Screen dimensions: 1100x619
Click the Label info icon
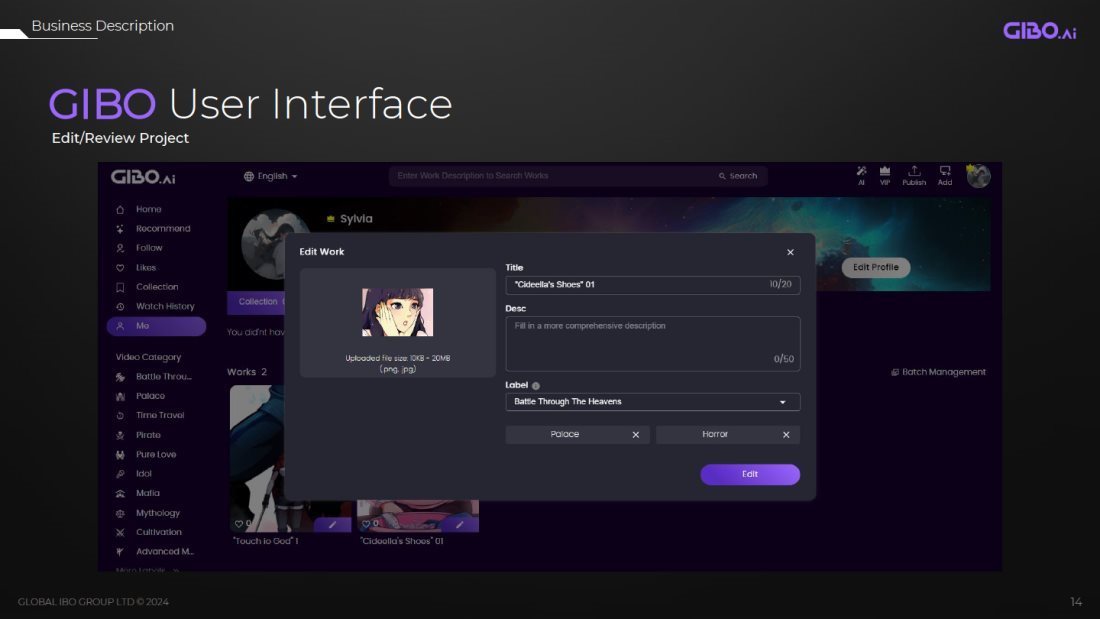[x=536, y=386]
